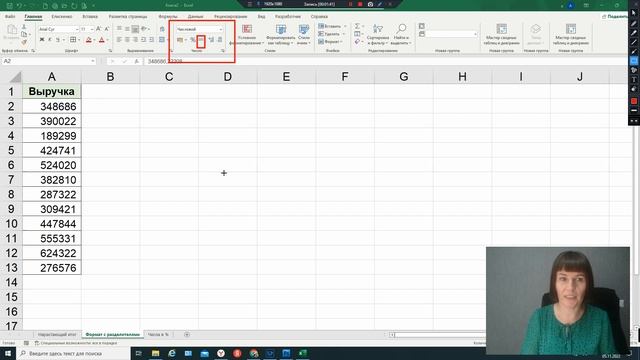640x360 pixels.
Task: Toggle align right in alignment group
Action: 135,40
